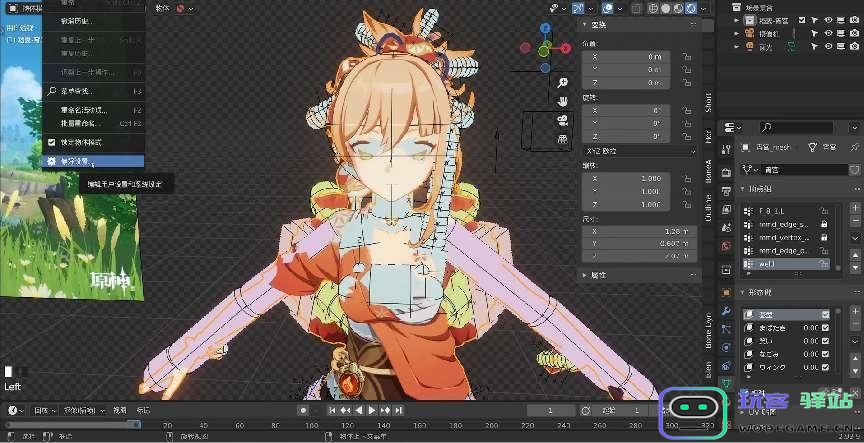Click the blue Z axis on navigation gizmo
Viewport: 864px width, 443px height.
pos(545,28)
